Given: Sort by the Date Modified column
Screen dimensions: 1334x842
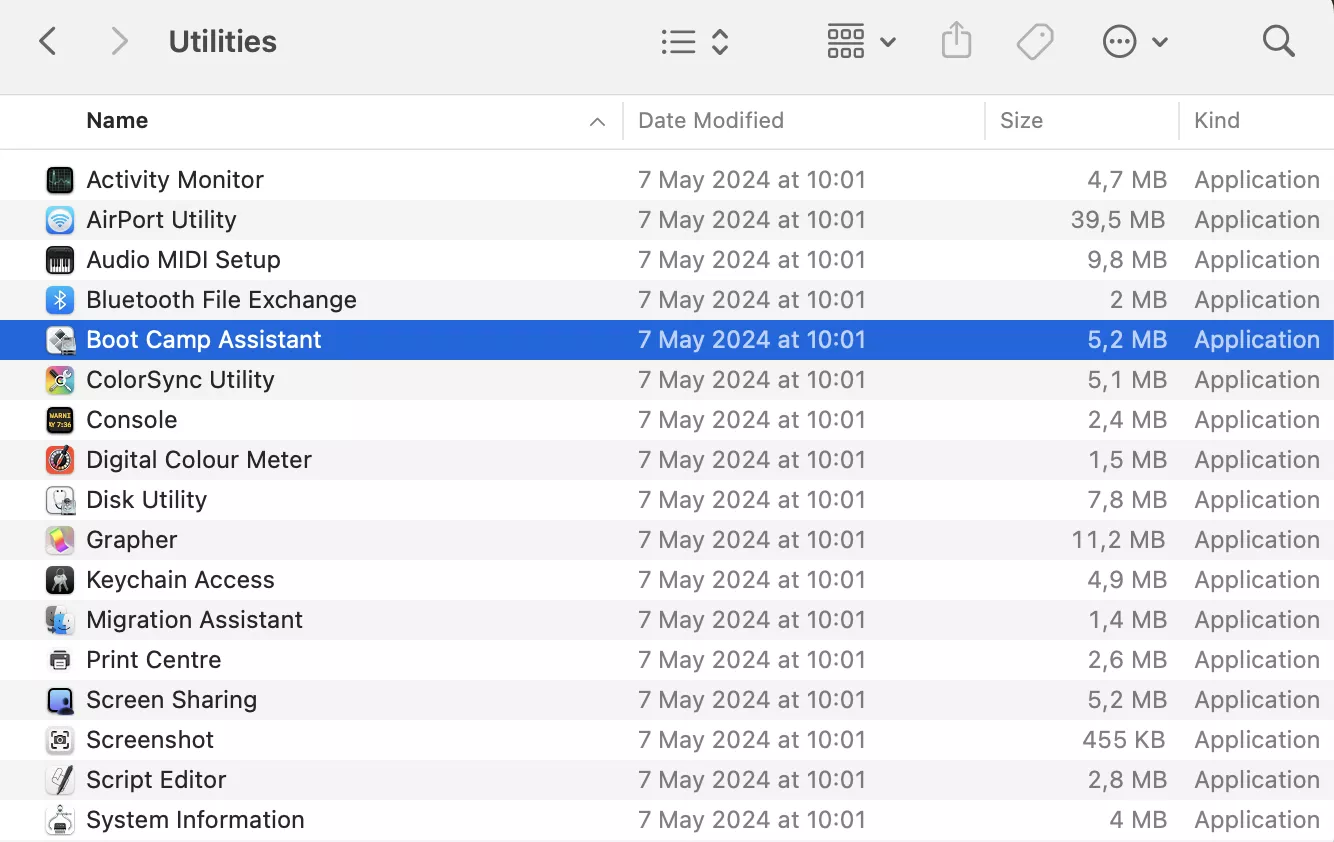Looking at the screenshot, I should pos(710,121).
